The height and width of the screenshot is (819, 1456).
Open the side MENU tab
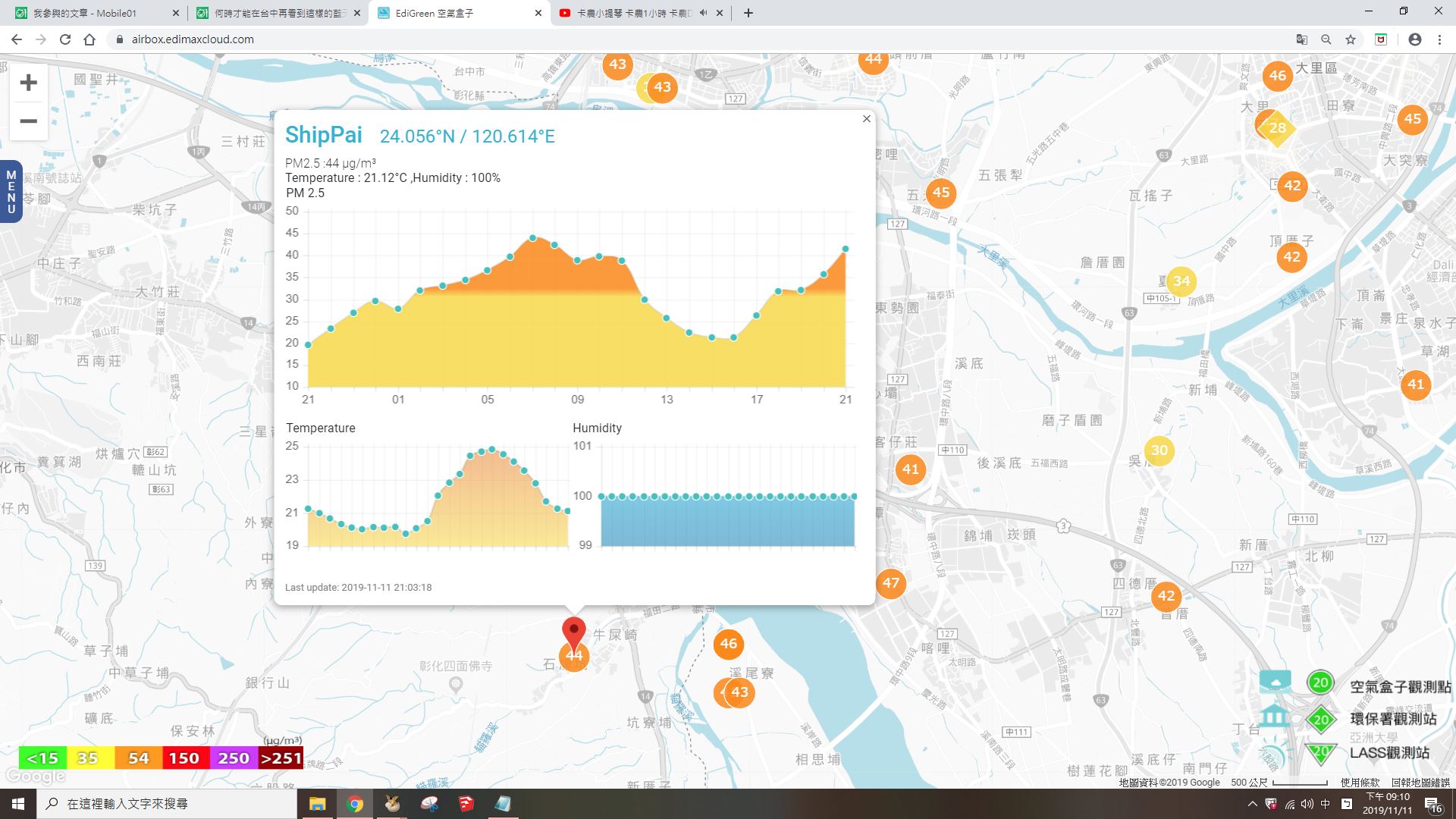coord(11,191)
